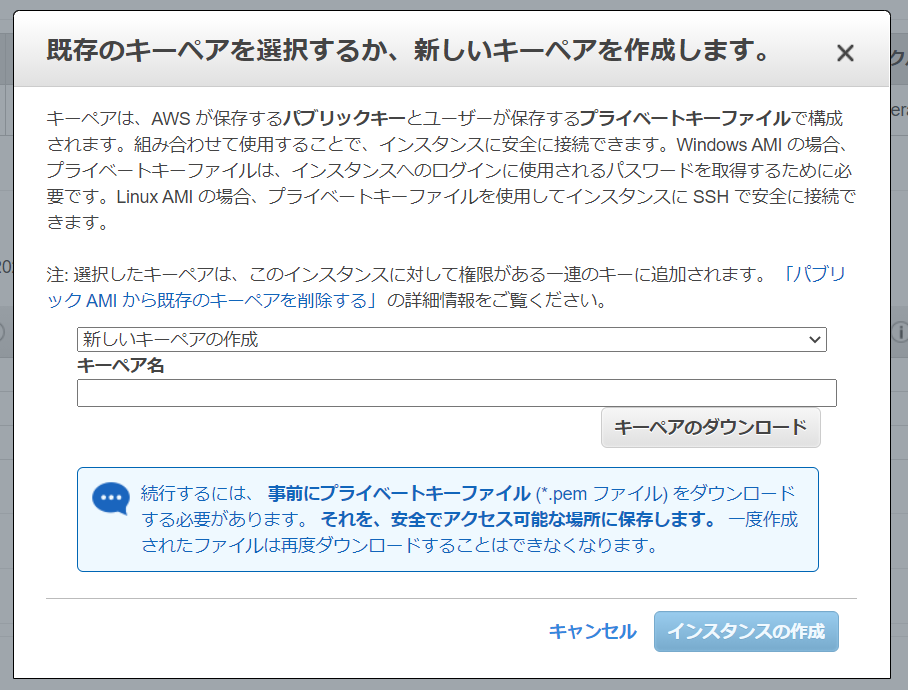Open the パブリック AMI から既存のキーペアを削除する link

click(x=212, y=300)
